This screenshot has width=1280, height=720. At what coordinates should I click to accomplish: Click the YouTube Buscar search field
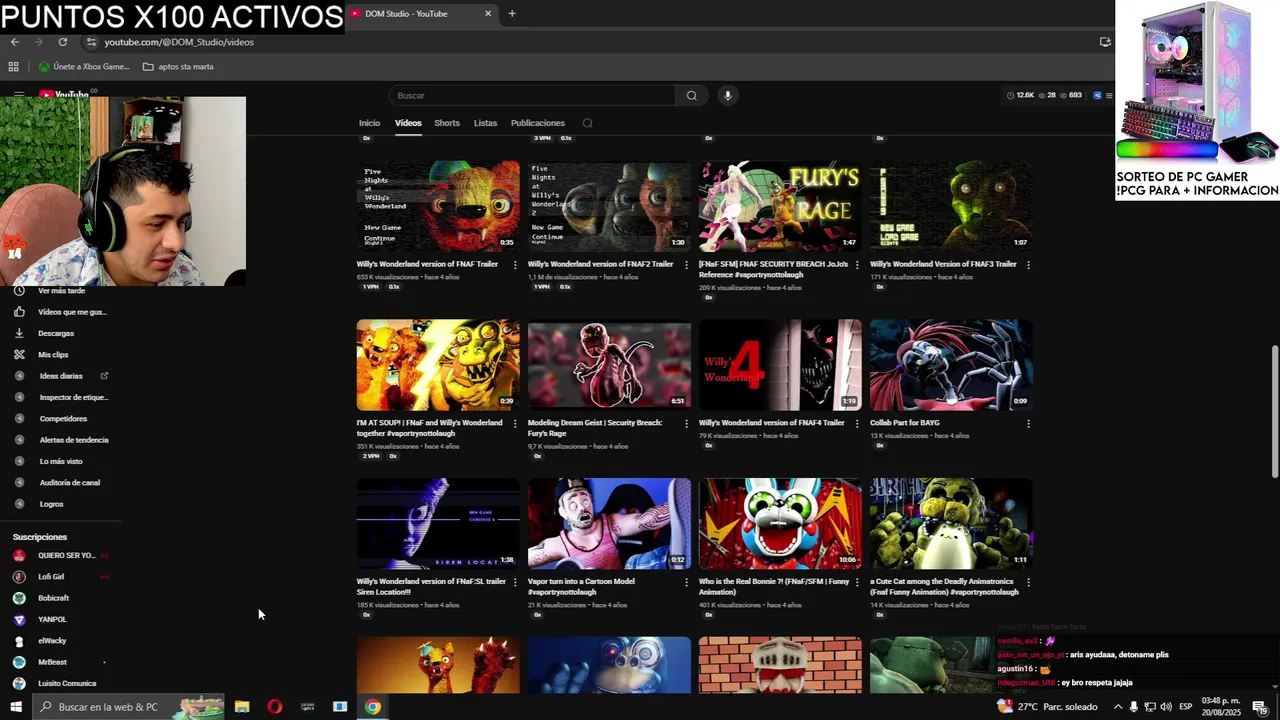click(x=533, y=95)
